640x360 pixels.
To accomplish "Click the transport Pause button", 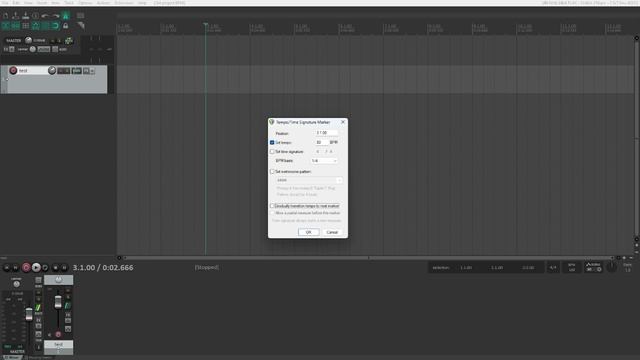I will [x=64, y=268].
